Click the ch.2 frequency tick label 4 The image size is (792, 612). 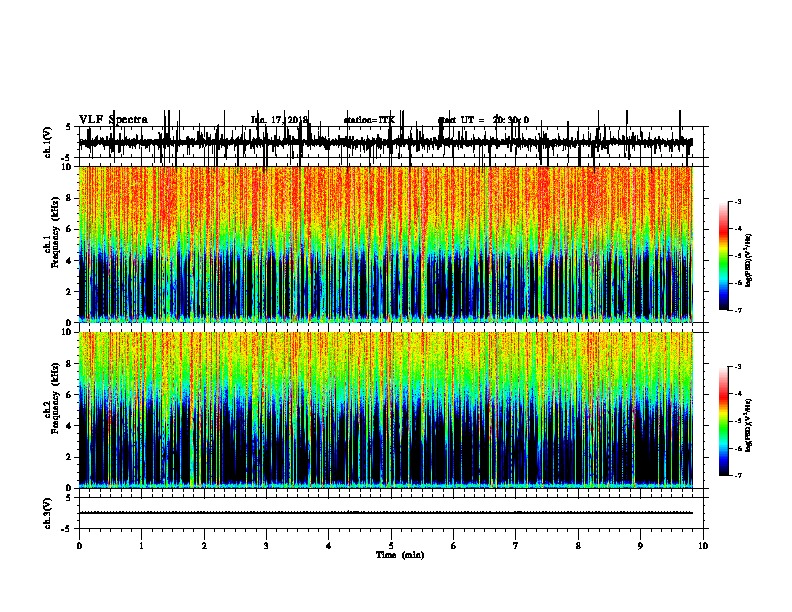[70, 426]
